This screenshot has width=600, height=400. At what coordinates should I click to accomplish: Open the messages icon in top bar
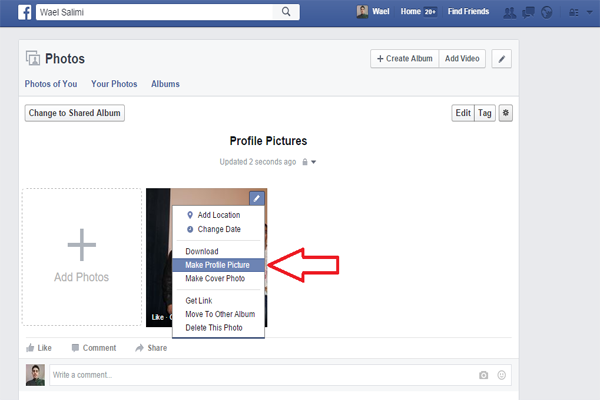tap(528, 12)
